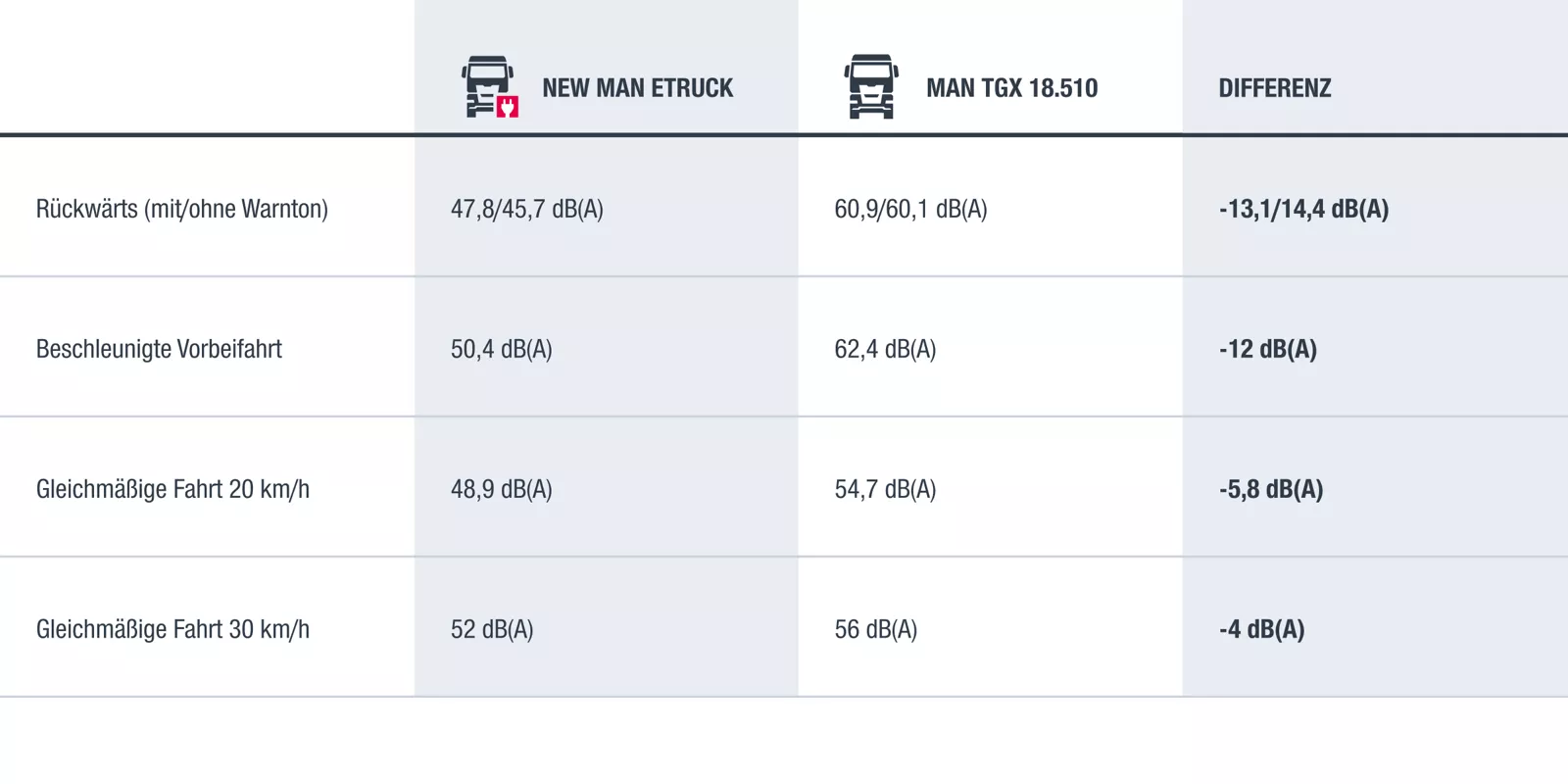Viewport: 1568px width, 784px height.
Task: Click the -5,8 dB(A) difference value
Action: click(x=1271, y=489)
